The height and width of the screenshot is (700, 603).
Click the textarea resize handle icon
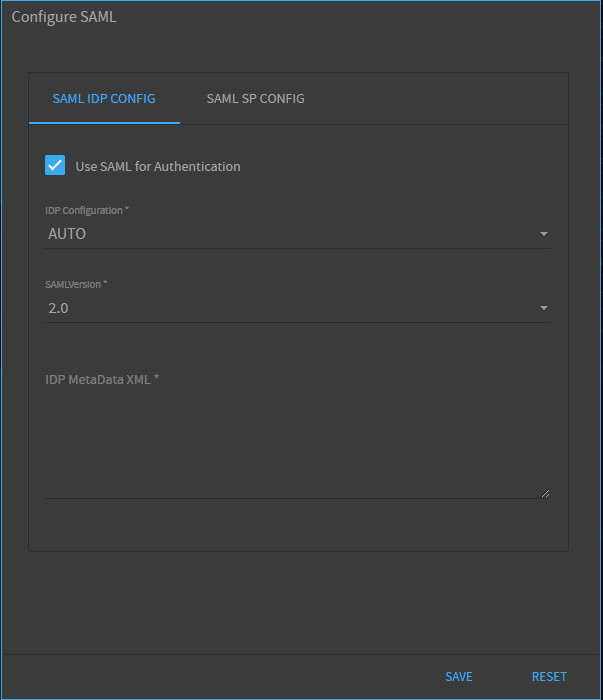[545, 493]
